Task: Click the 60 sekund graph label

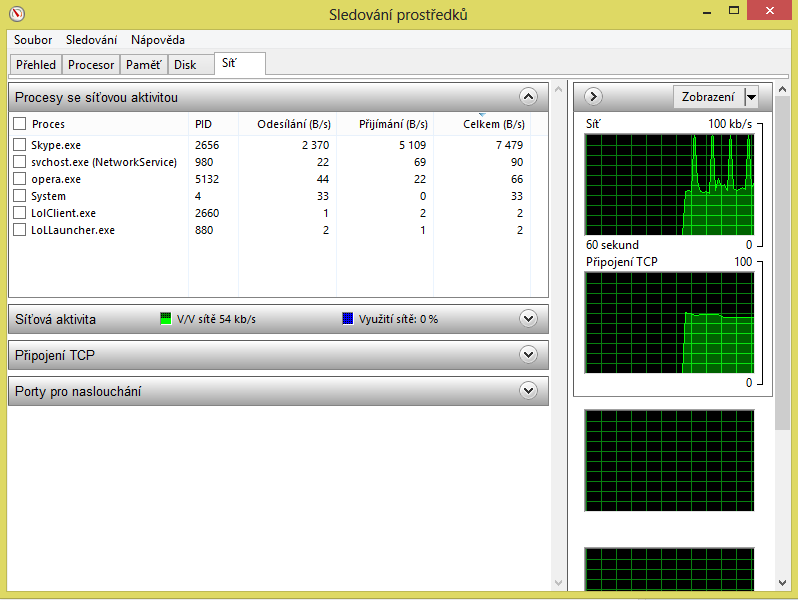Action: coord(612,245)
